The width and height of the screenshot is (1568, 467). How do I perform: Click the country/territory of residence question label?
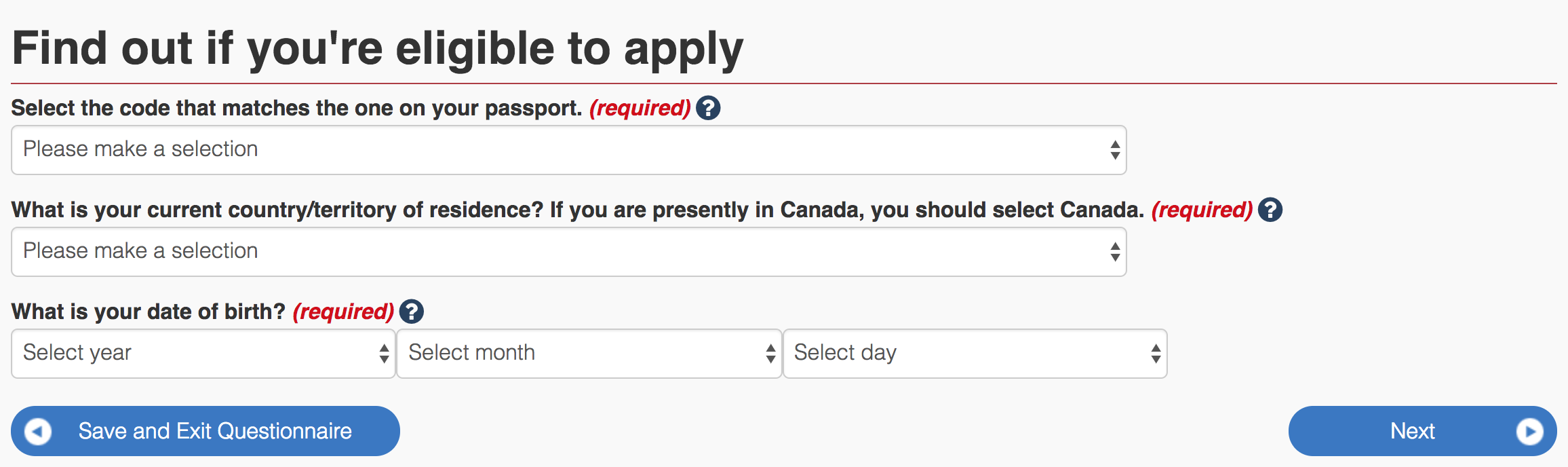point(577,210)
